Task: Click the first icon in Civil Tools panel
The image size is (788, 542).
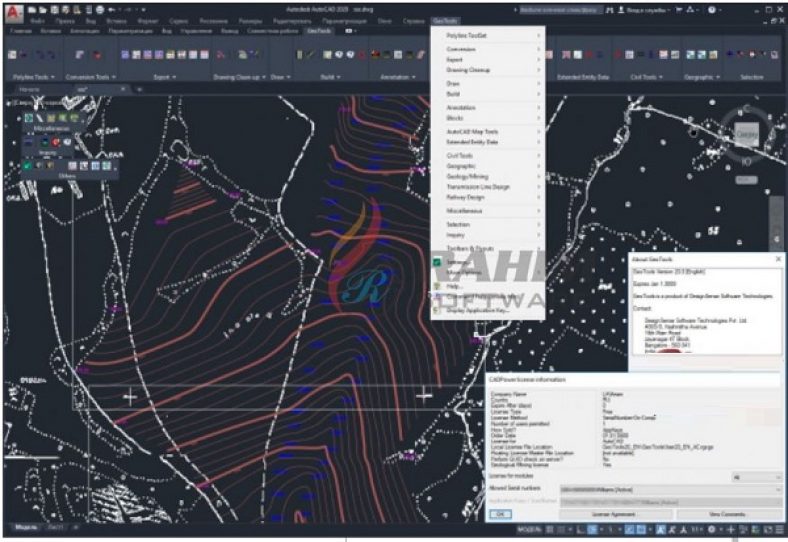Action: (x=617, y=54)
